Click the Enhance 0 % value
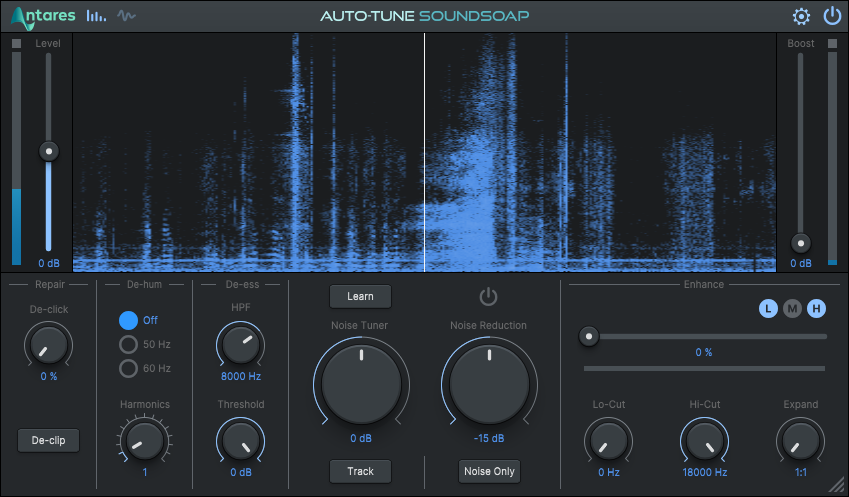This screenshot has height=497, width=849. 704,352
